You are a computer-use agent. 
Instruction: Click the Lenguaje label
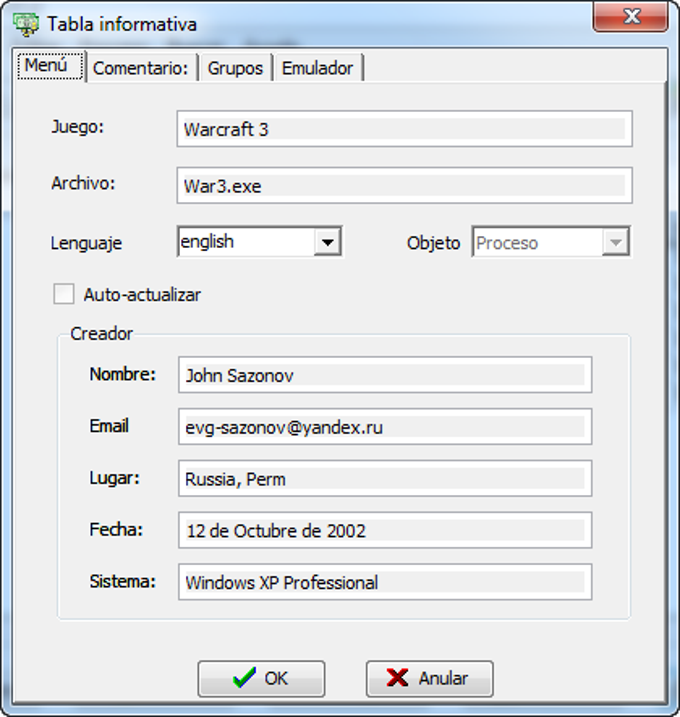coord(86,243)
